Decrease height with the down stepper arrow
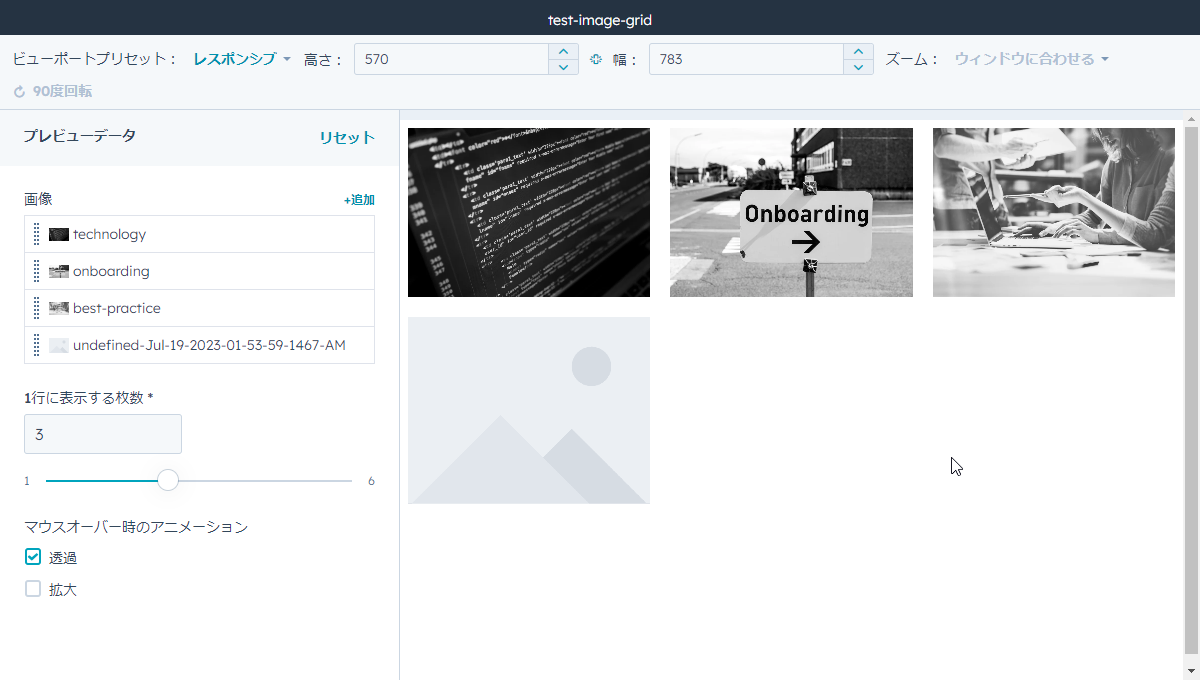This screenshot has width=1200, height=680. (x=563, y=67)
